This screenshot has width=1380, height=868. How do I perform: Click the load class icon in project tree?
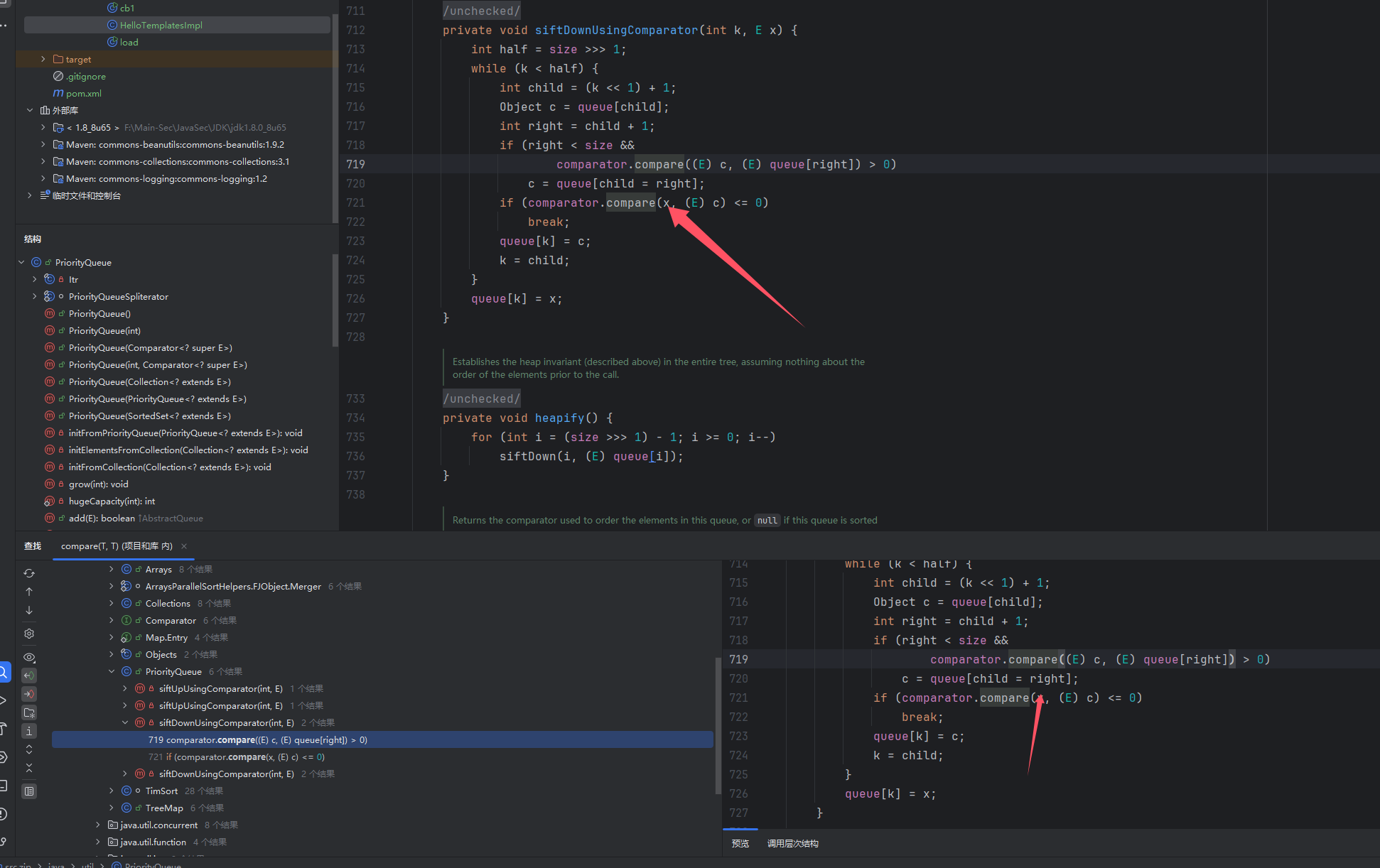tap(112, 42)
